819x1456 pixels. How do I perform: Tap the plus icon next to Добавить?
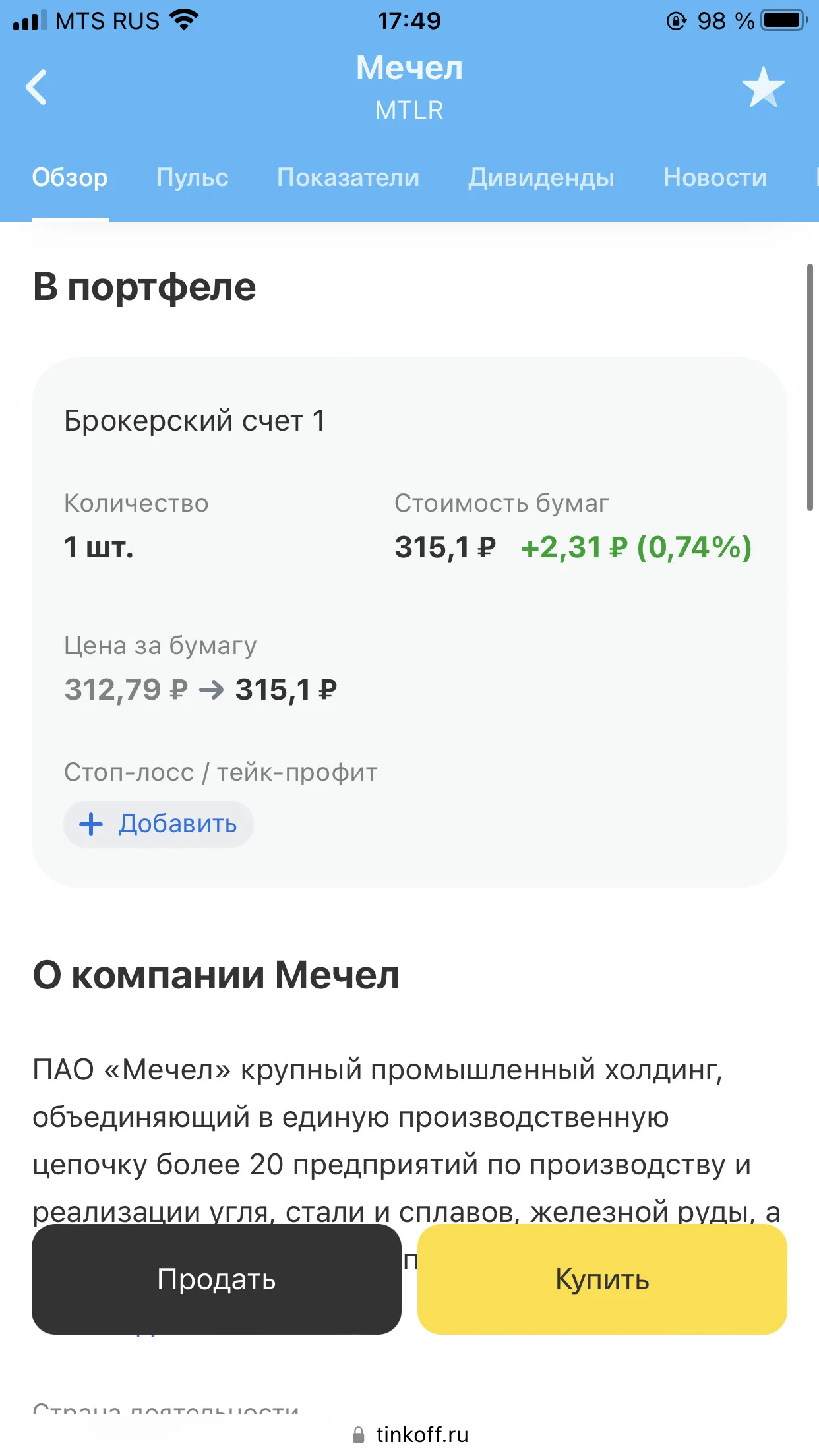tap(91, 824)
